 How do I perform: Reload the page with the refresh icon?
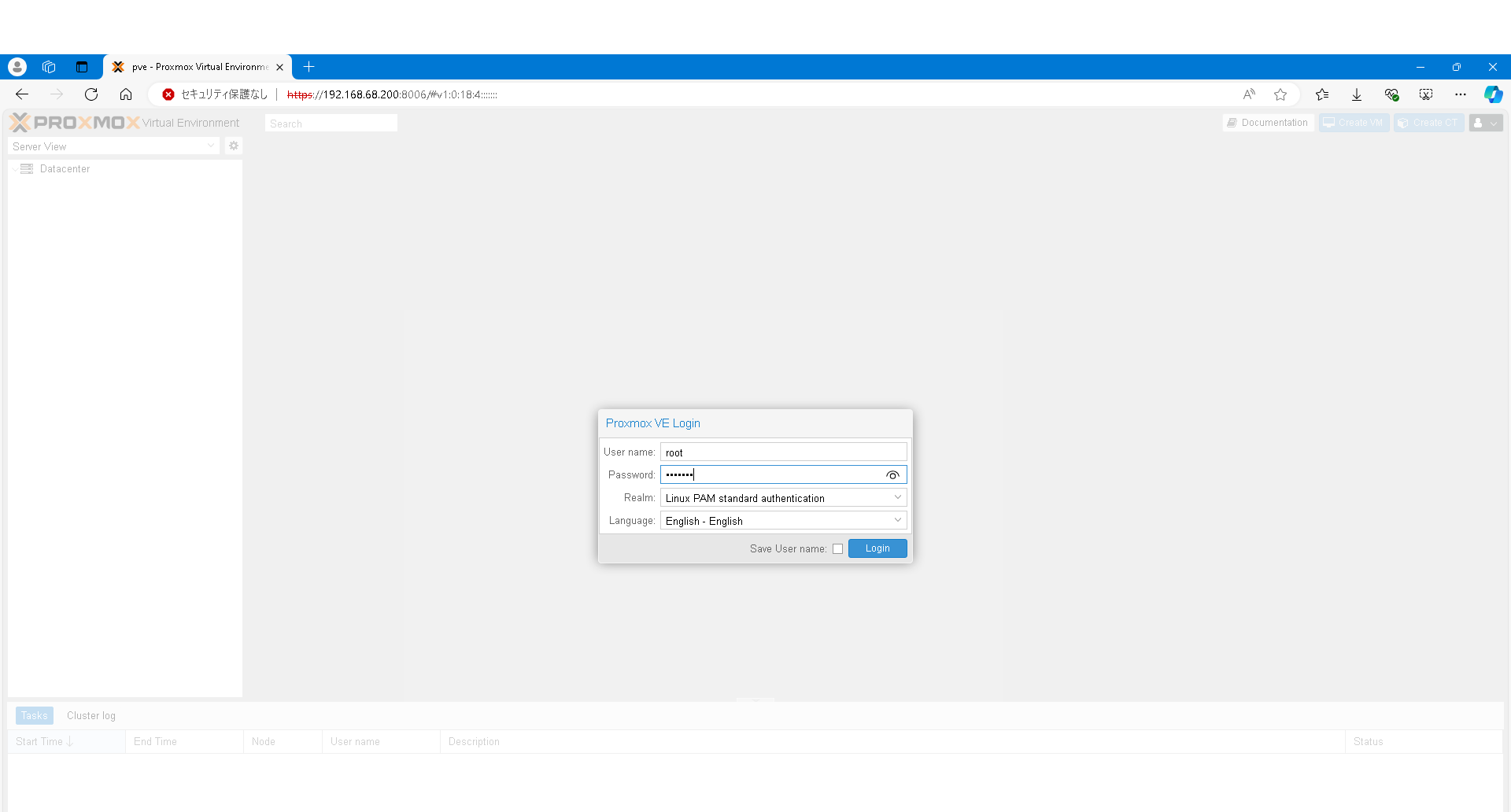[x=91, y=94]
